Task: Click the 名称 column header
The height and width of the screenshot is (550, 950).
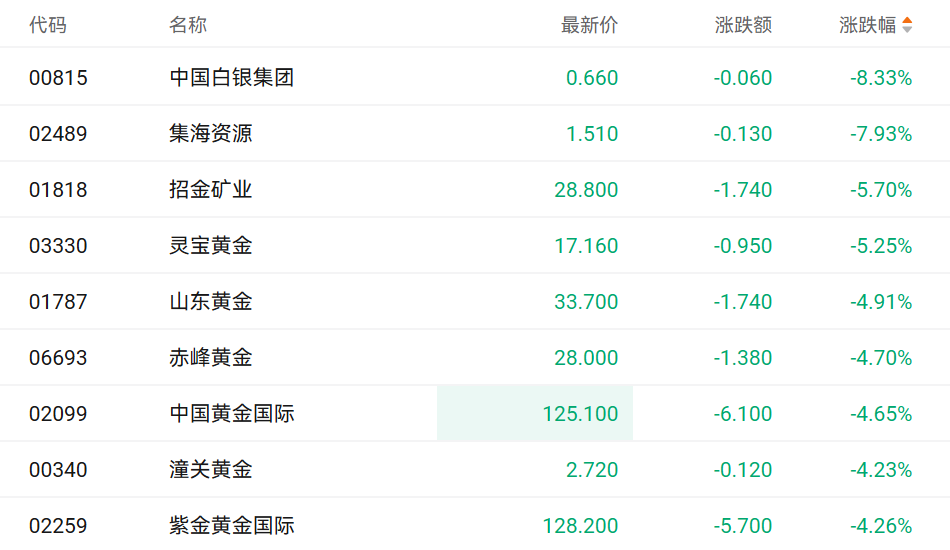Action: [188, 25]
